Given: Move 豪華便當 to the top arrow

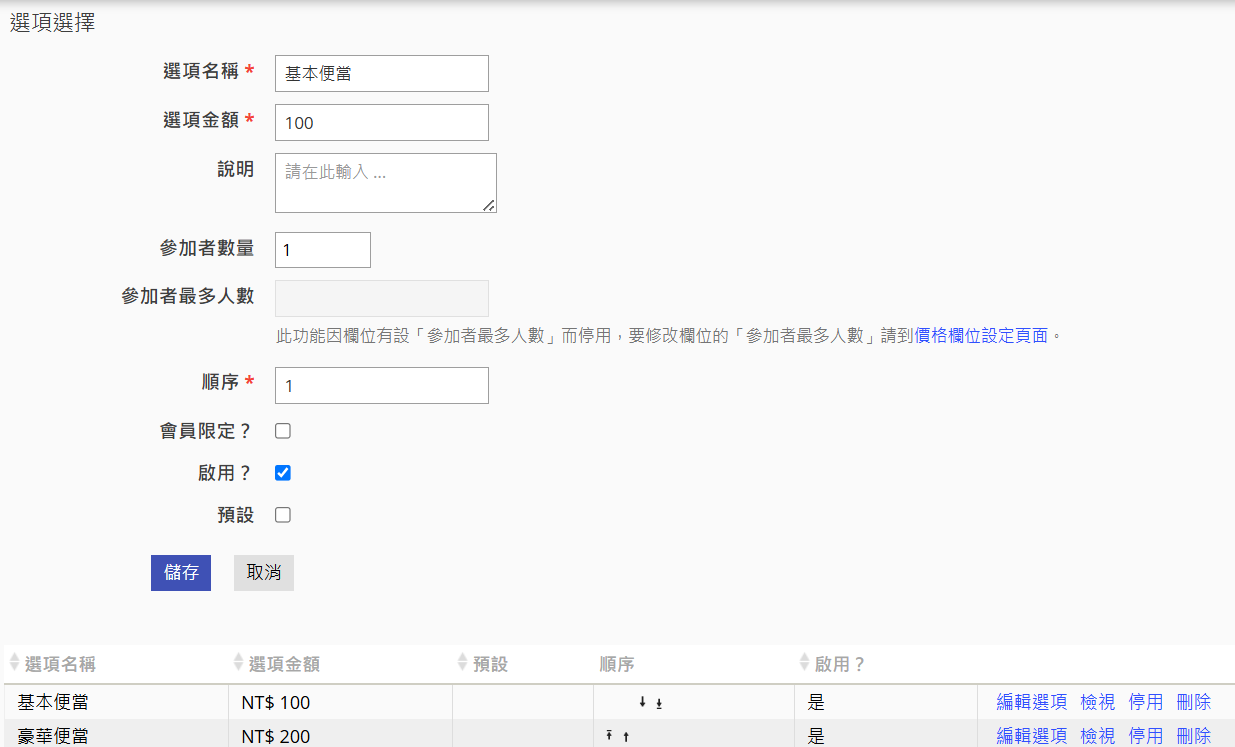Looking at the screenshot, I should [609, 736].
